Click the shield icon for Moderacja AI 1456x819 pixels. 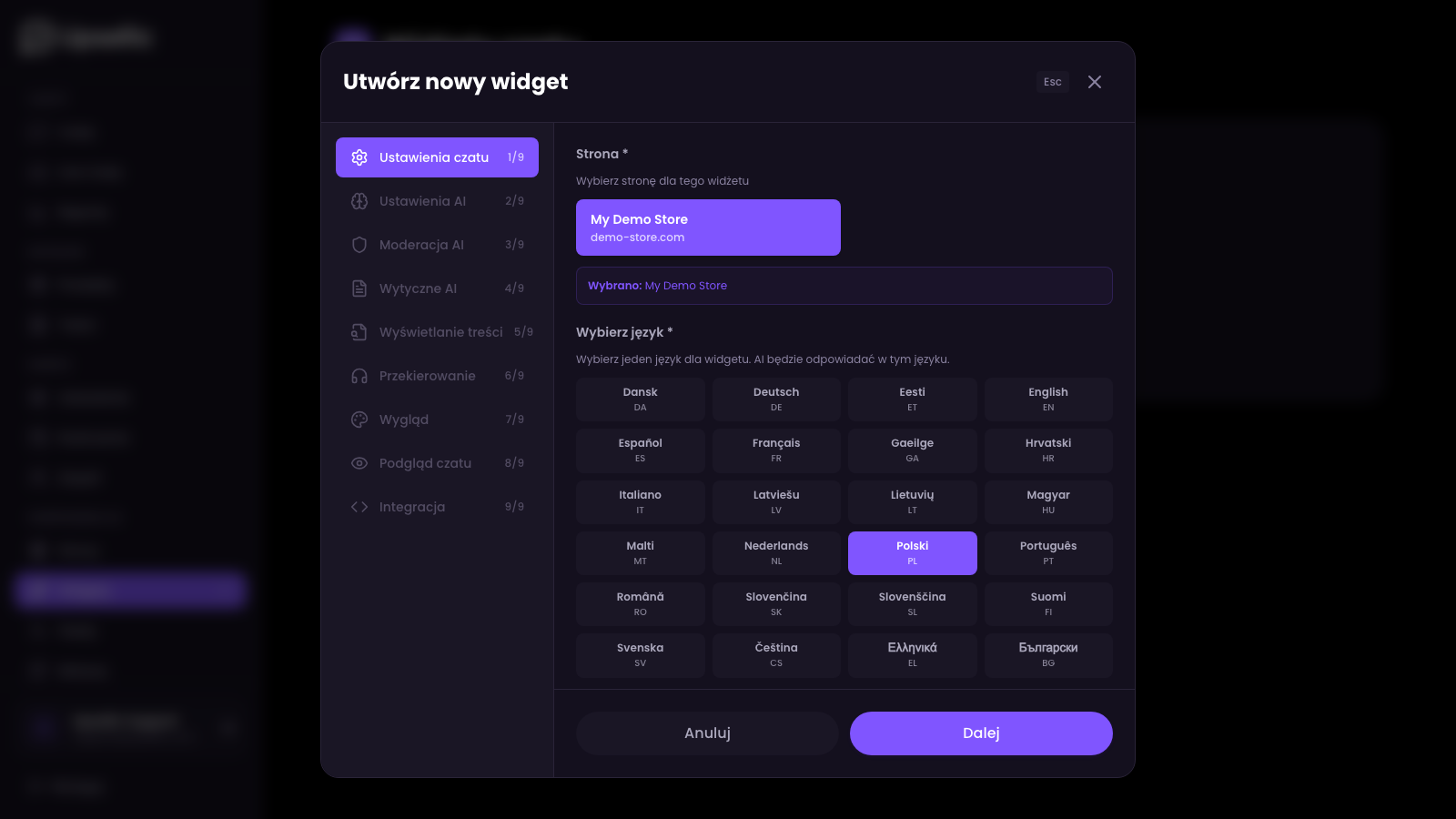(359, 245)
